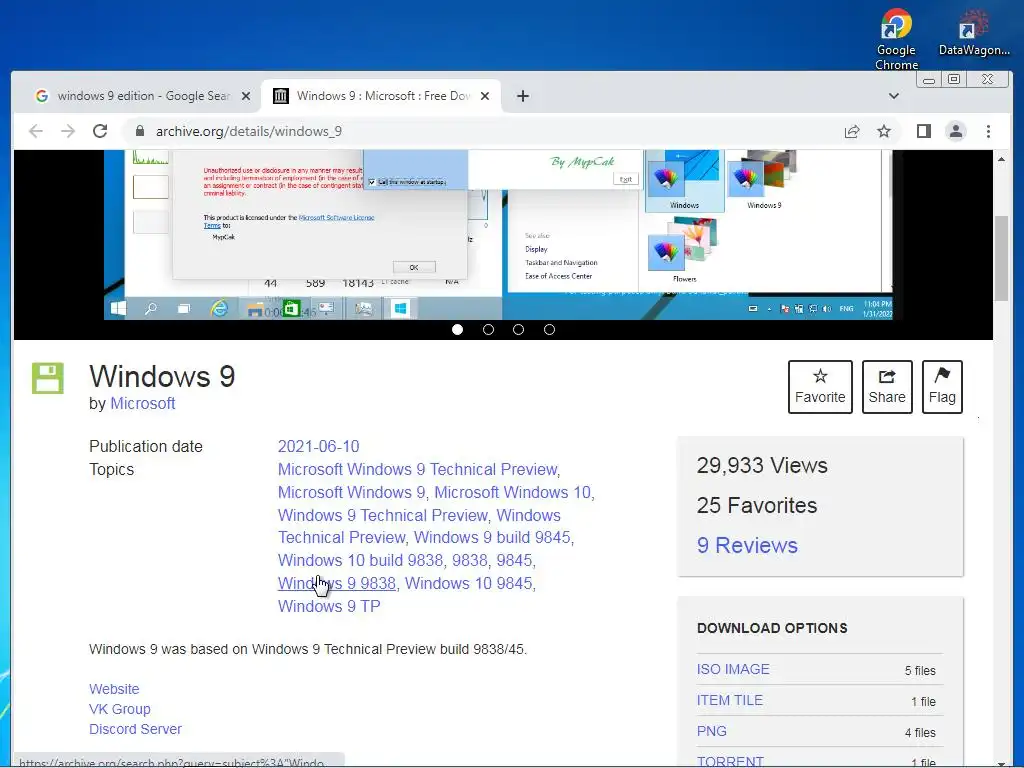Expand ISO IMAGE download option
This screenshot has height=768, width=1024.
[733, 669]
